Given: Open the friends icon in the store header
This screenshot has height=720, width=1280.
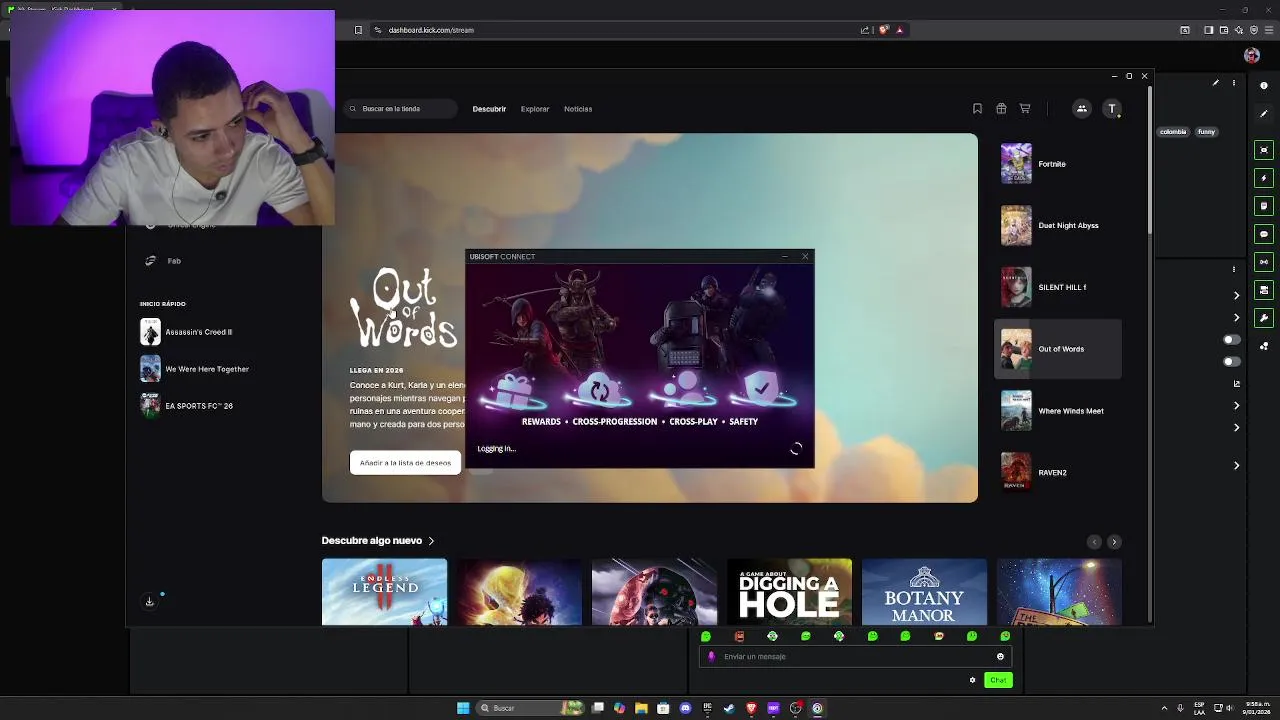Looking at the screenshot, I should (x=1082, y=109).
